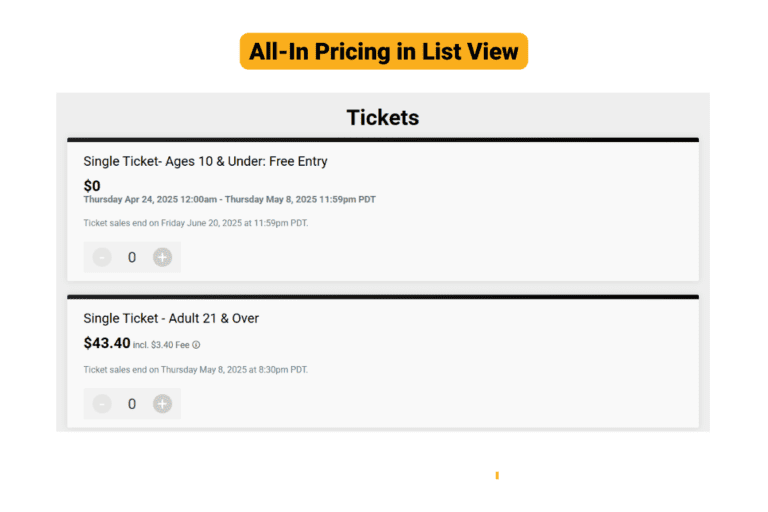Decrease quantity for the Free Entry ticket
The width and height of the screenshot is (768, 512).
[102, 257]
